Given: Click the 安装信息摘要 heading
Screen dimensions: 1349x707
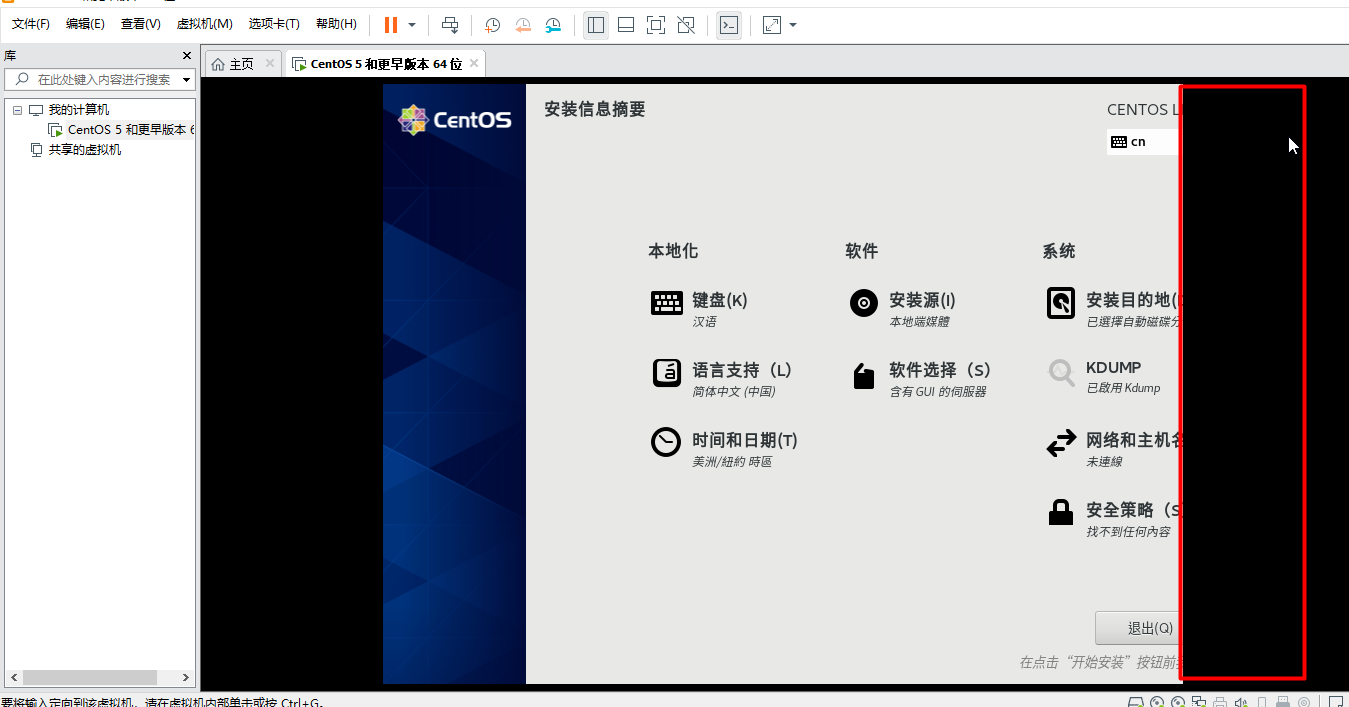Looking at the screenshot, I should tap(595, 109).
